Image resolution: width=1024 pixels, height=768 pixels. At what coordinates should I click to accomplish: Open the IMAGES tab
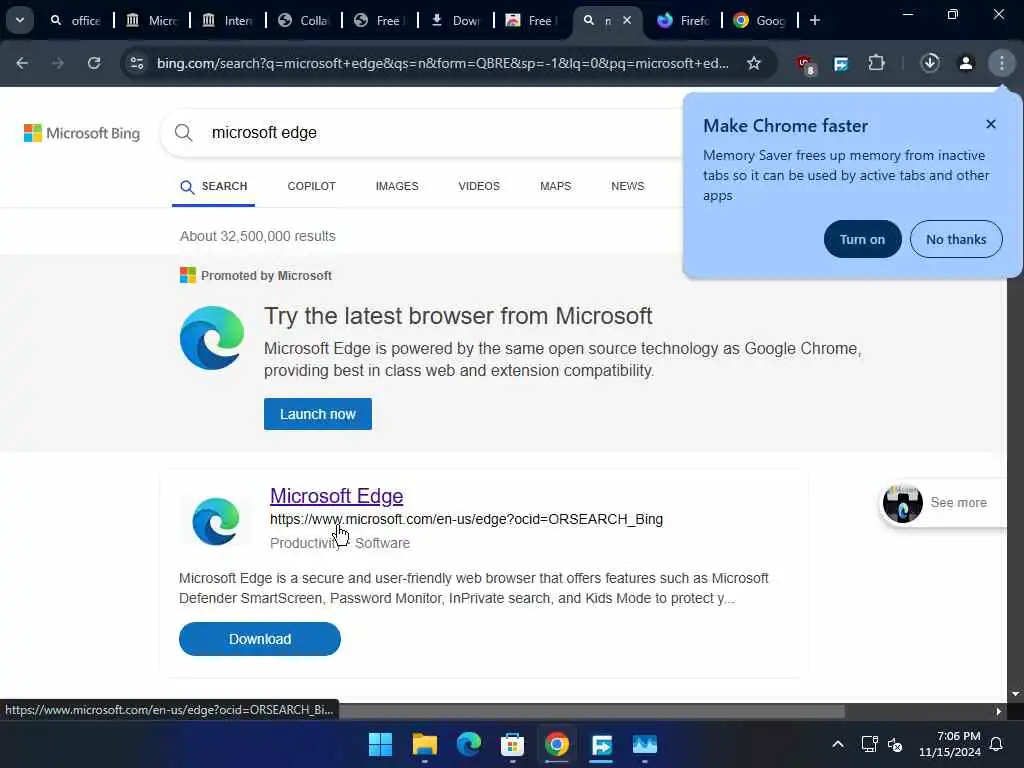(397, 187)
